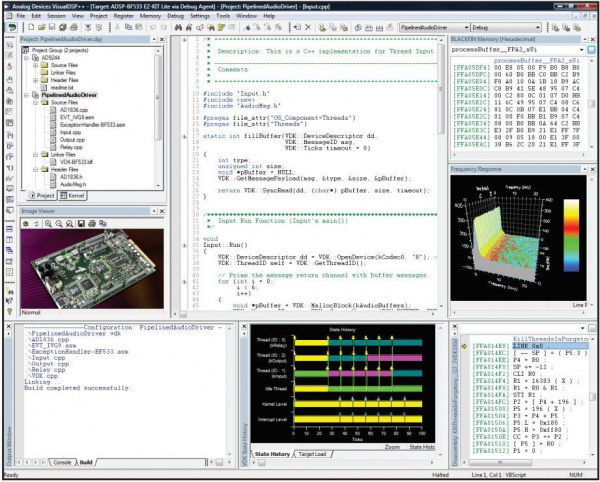Click the Find binoculars toolbar icon
Screen dimensions: 600x482
coord(178,28)
